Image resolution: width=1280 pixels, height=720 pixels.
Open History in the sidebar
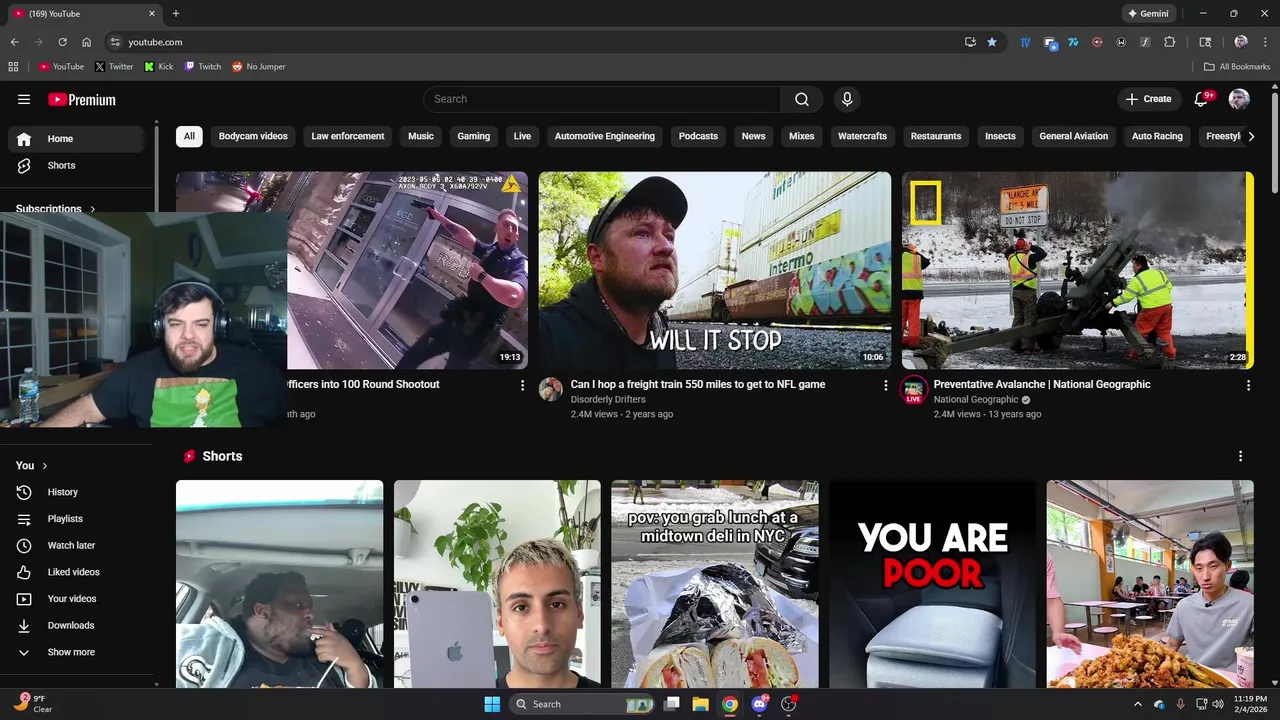76,492
